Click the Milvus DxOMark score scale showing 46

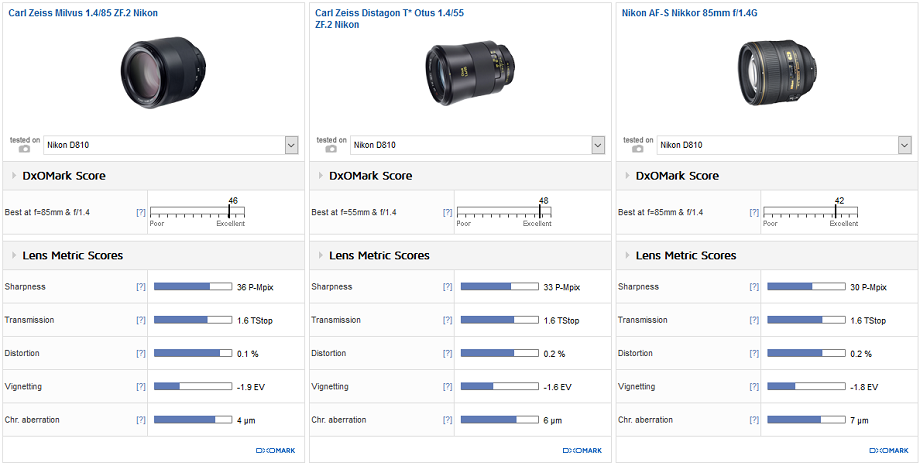point(197,212)
